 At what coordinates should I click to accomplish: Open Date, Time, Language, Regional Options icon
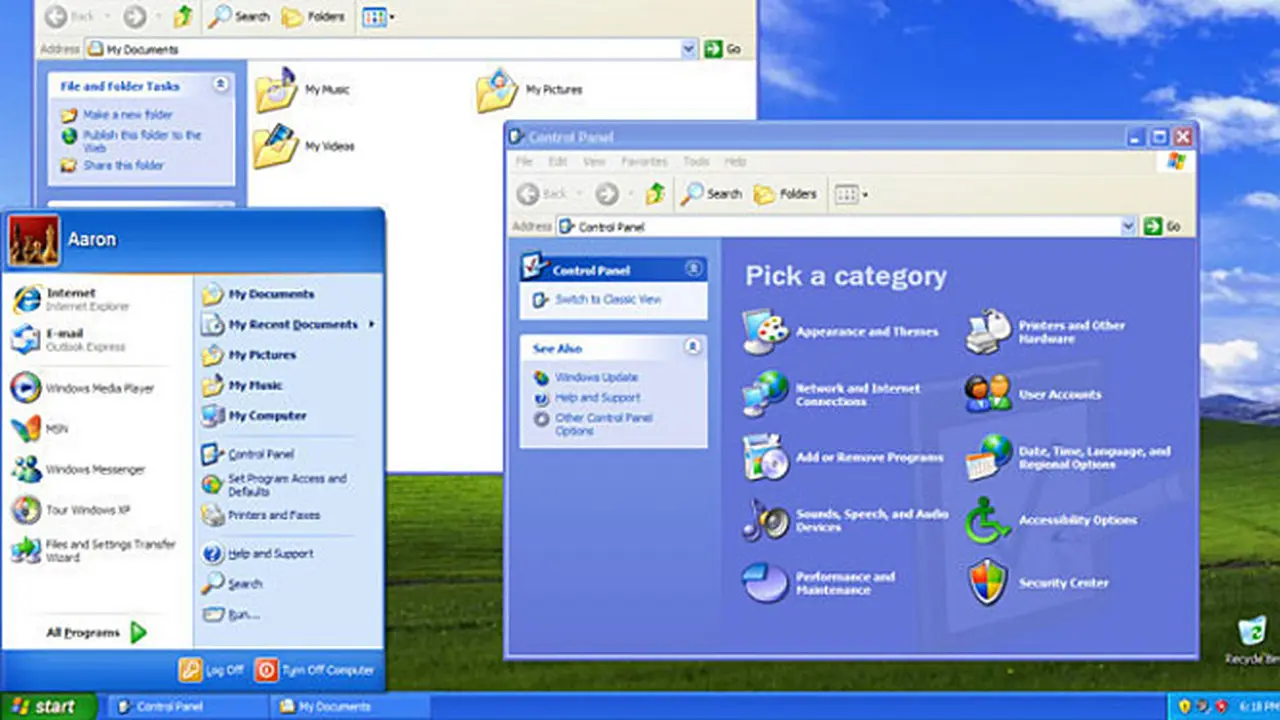point(988,457)
